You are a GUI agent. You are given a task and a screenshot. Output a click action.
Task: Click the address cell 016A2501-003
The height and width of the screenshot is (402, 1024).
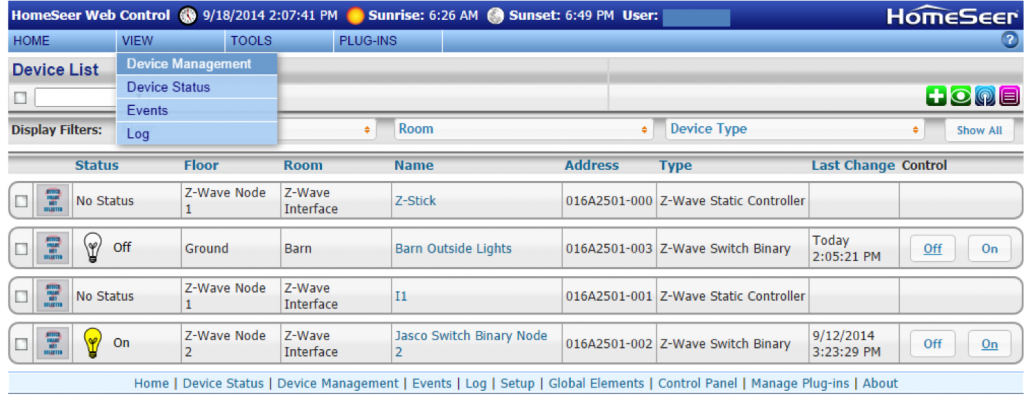click(x=609, y=249)
